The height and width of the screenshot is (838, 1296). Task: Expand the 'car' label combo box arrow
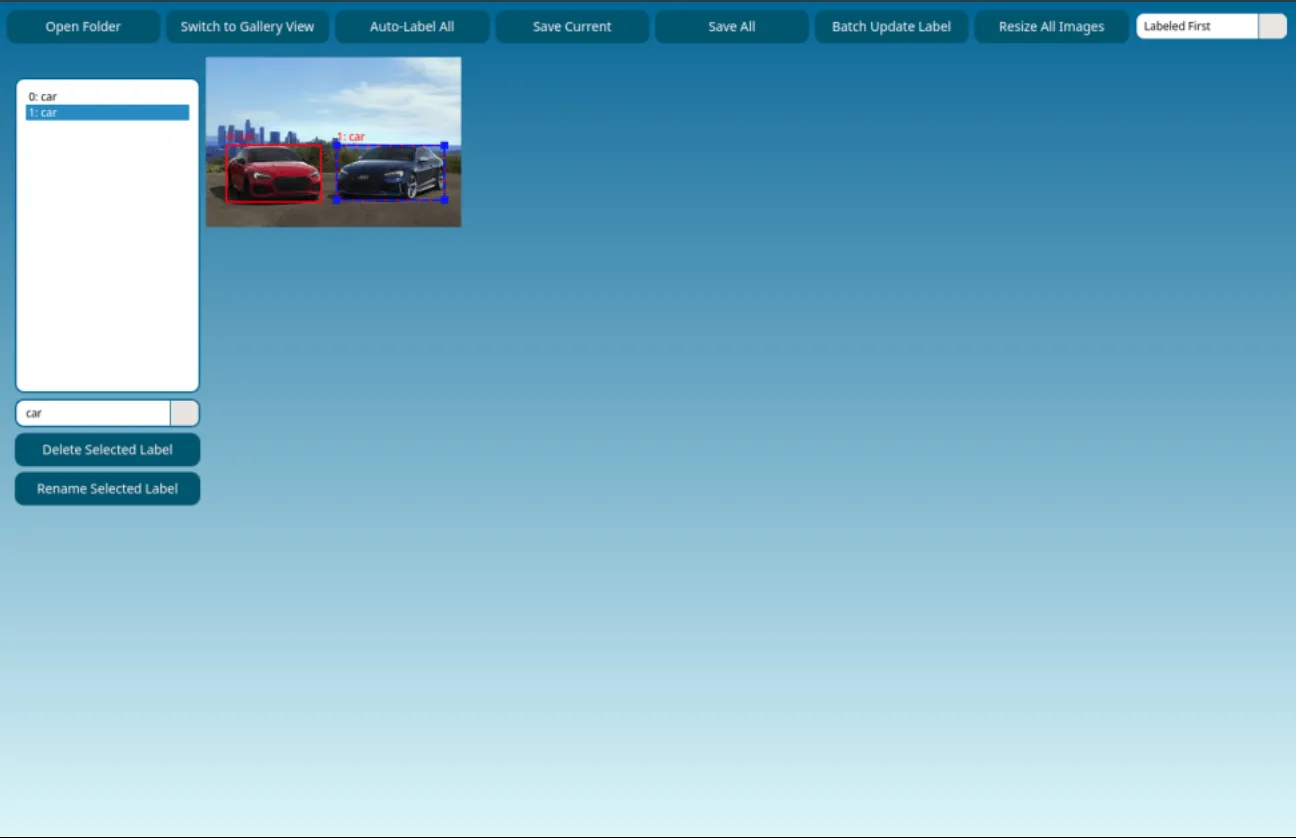click(x=184, y=413)
